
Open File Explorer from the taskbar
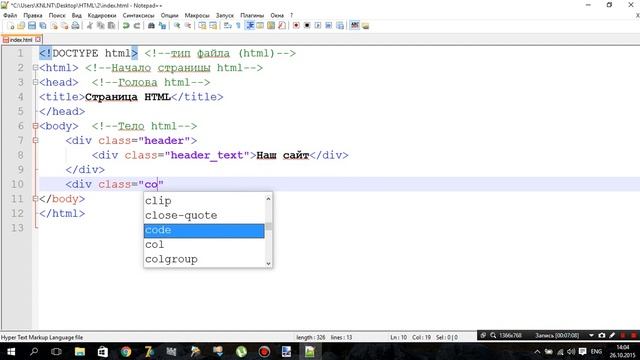click(x=80, y=351)
